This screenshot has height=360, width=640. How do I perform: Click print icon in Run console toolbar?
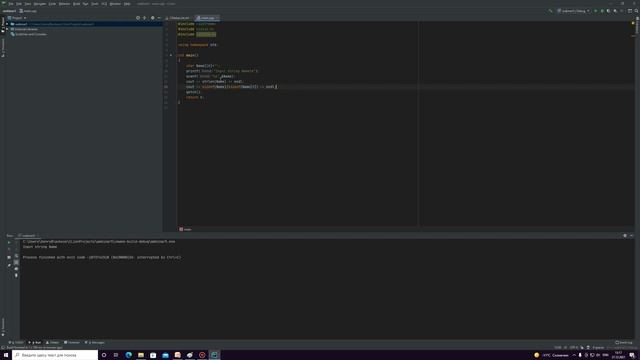pyautogui.click(x=16, y=269)
